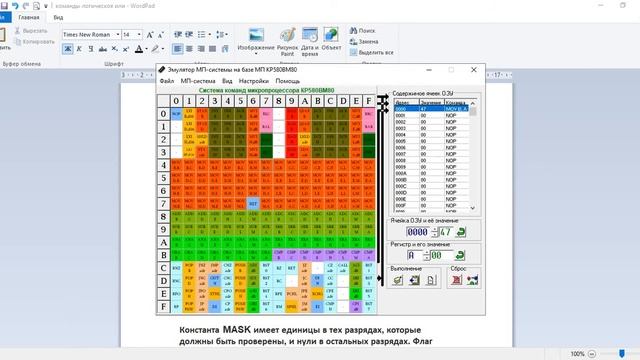Apply the font color A button
640x360 pixels.
[139, 49]
